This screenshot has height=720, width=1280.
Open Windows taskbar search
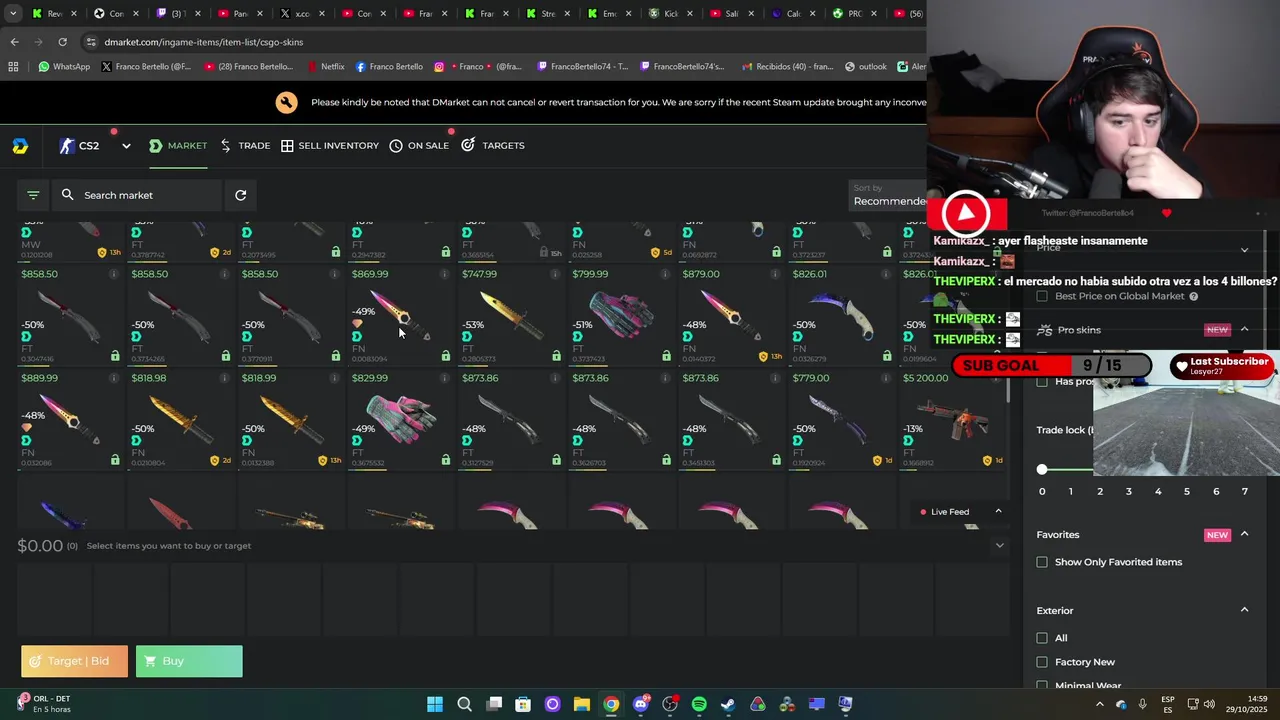click(464, 704)
